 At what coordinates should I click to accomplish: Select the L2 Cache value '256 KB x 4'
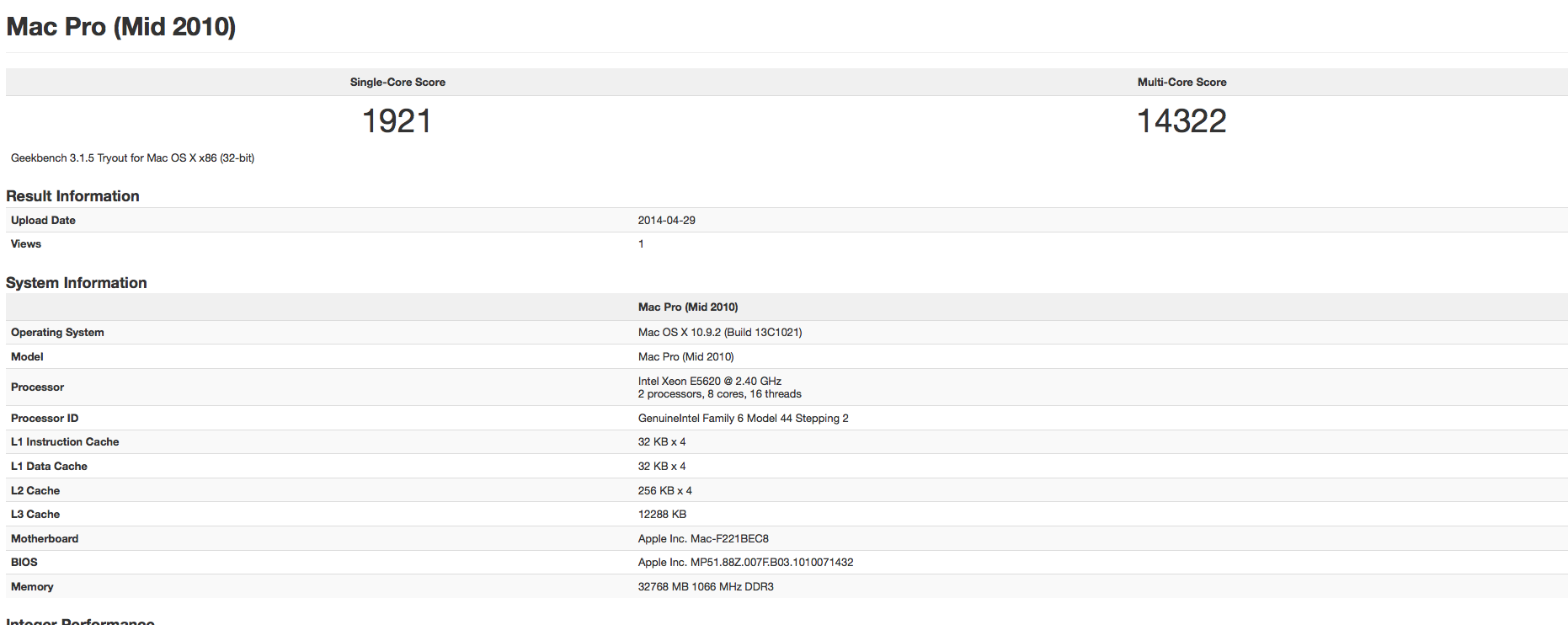click(665, 491)
